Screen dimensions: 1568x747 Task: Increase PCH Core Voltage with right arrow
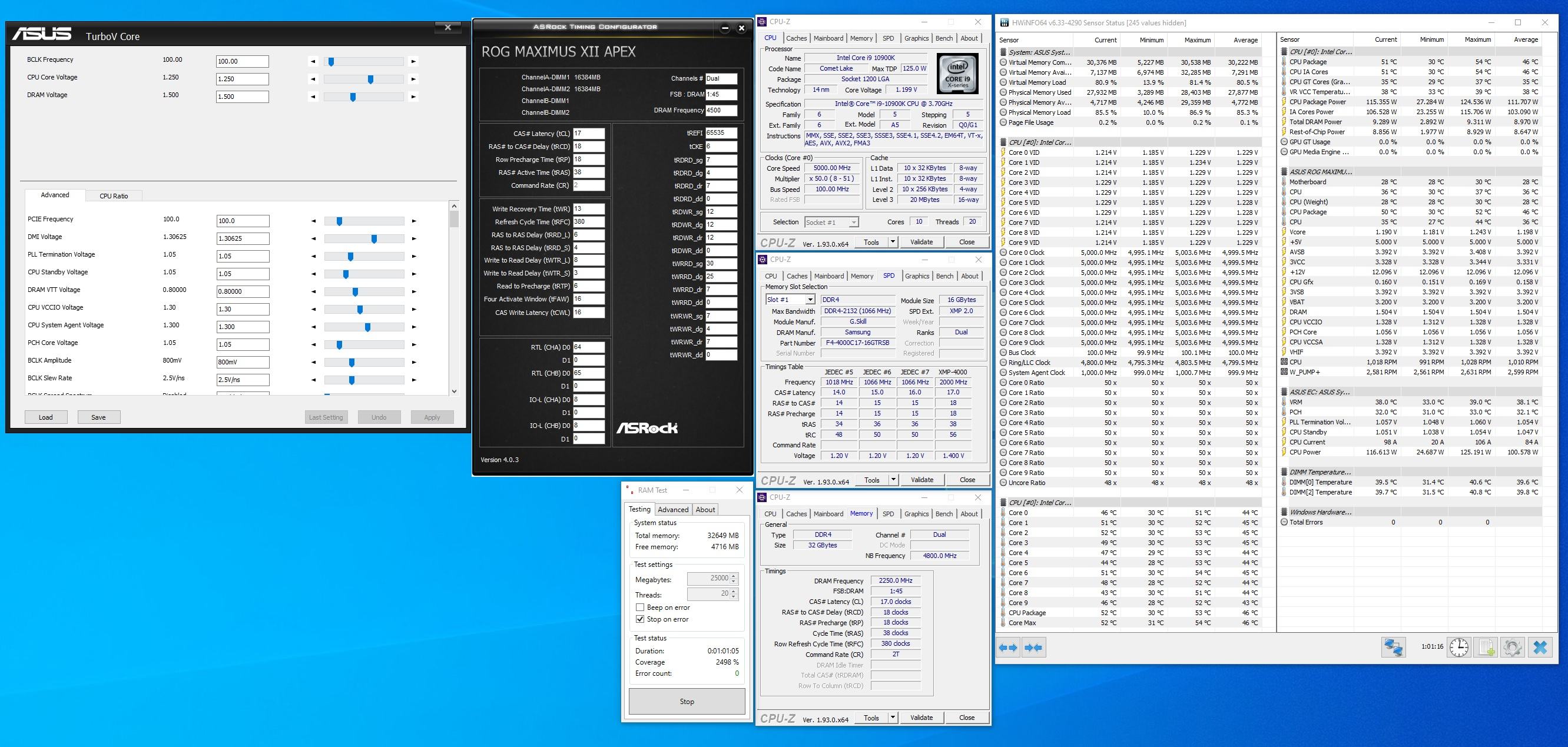(x=414, y=345)
